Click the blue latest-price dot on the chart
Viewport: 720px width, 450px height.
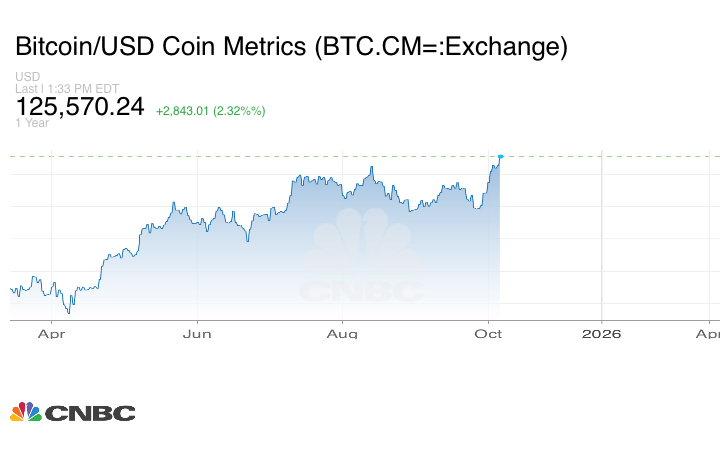click(x=500, y=156)
